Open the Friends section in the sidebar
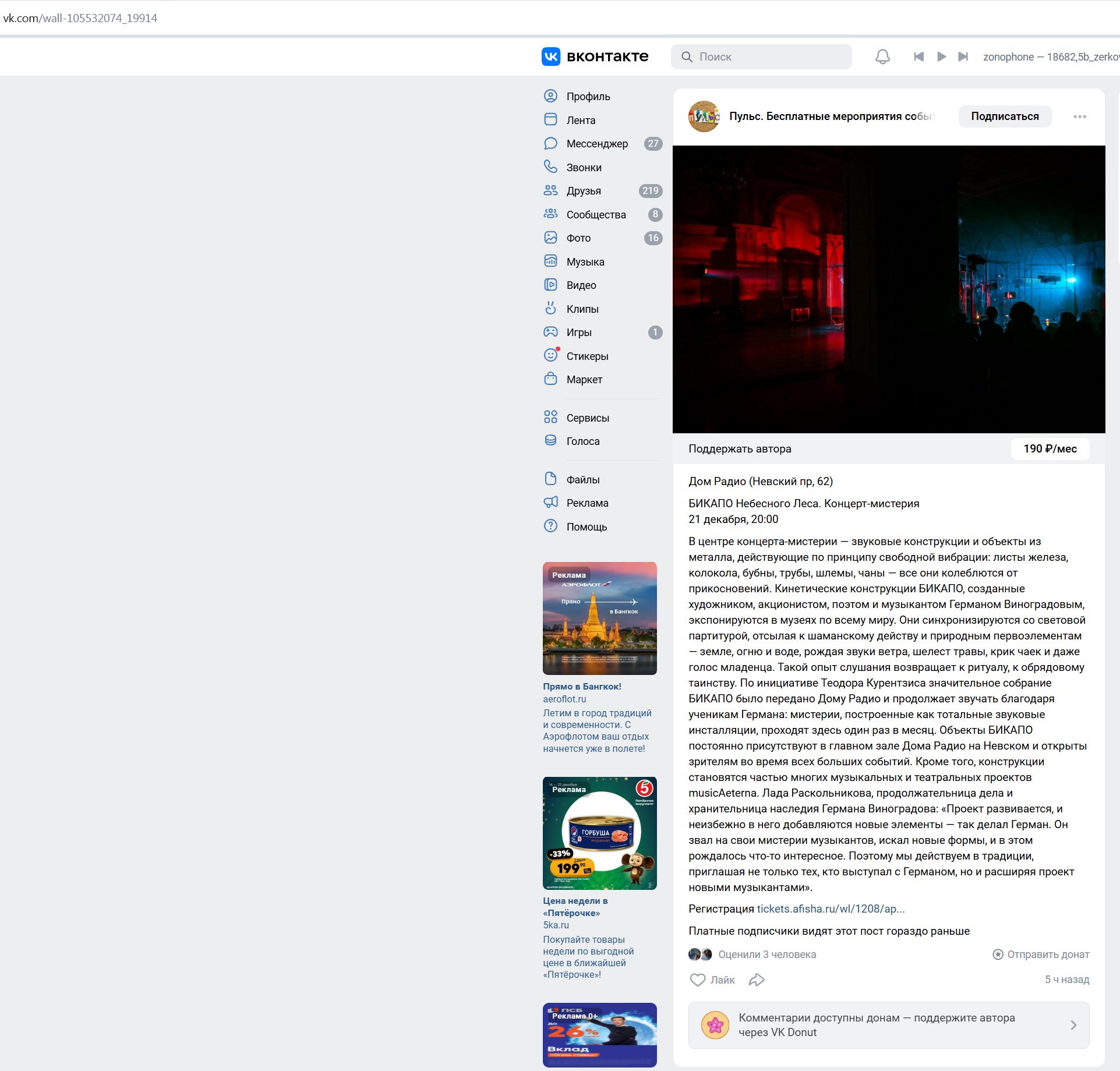The width and height of the screenshot is (1120, 1071). pyautogui.click(x=583, y=191)
